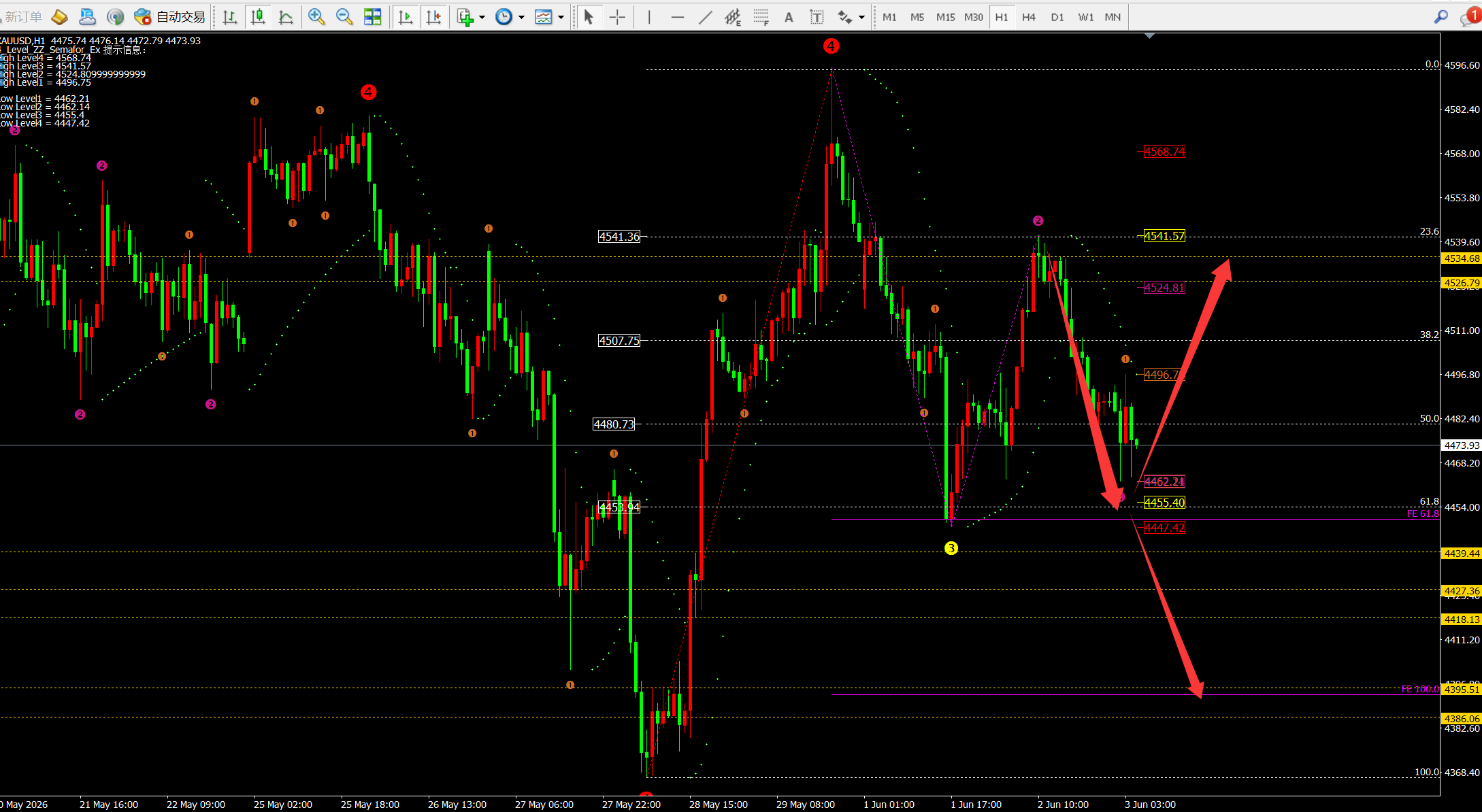Image resolution: width=1482 pixels, height=812 pixels.
Task: Click the 4541.57 yellow level label
Action: 1164,236
